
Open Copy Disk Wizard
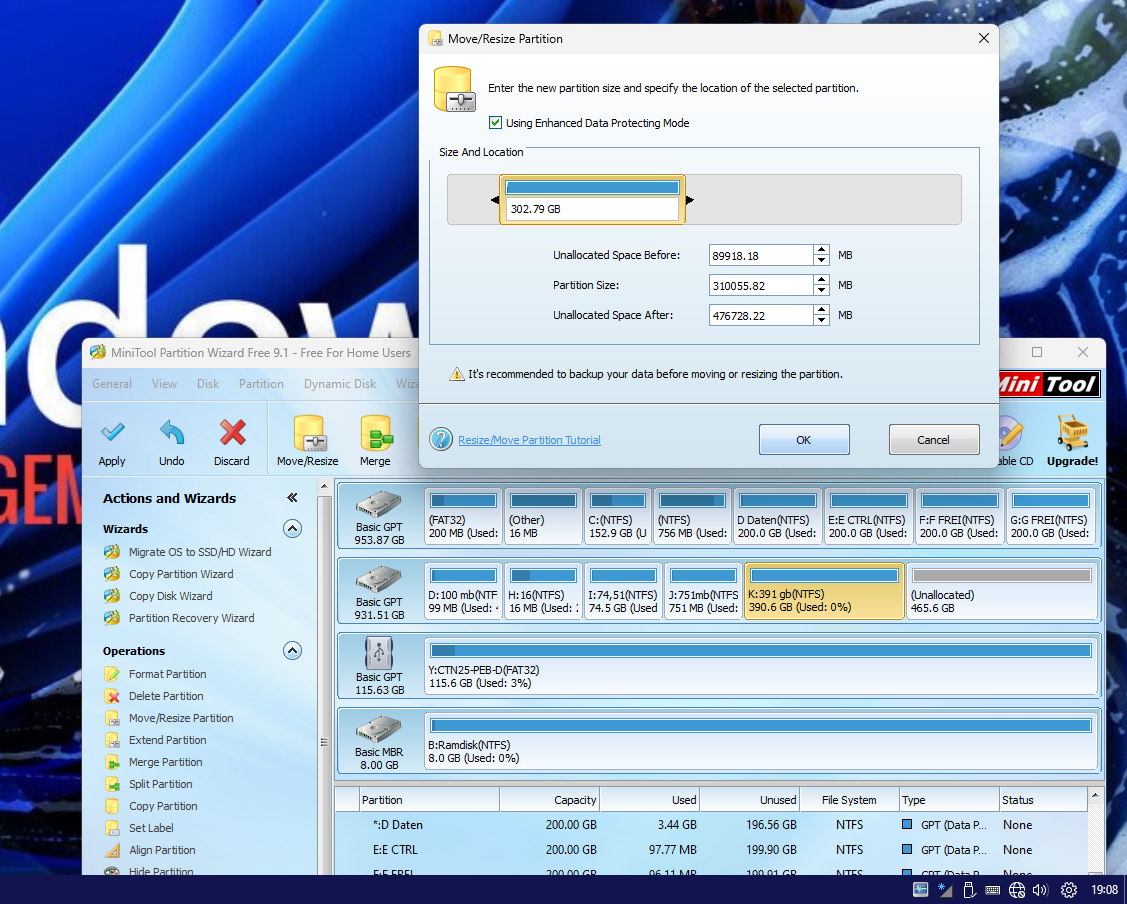click(170, 596)
